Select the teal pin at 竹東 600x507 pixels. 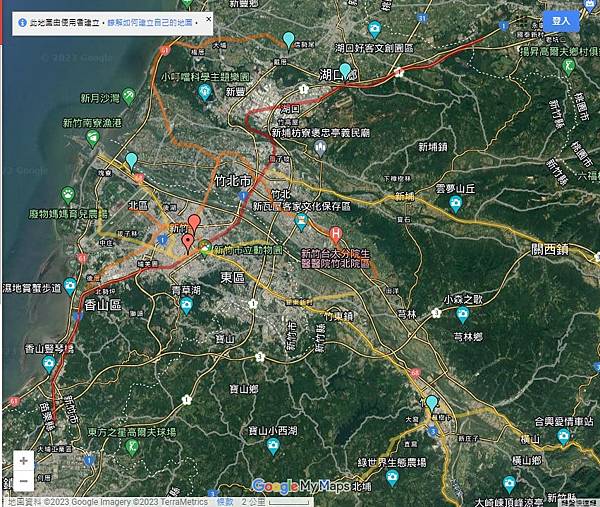tap(432, 405)
